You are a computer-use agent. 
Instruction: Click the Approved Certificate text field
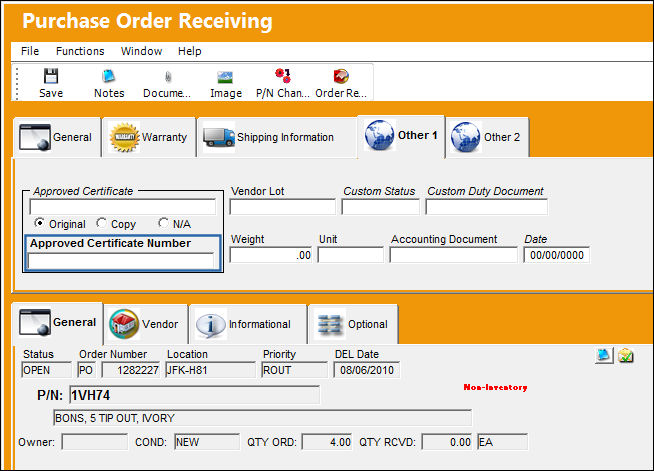pyautogui.click(x=123, y=207)
